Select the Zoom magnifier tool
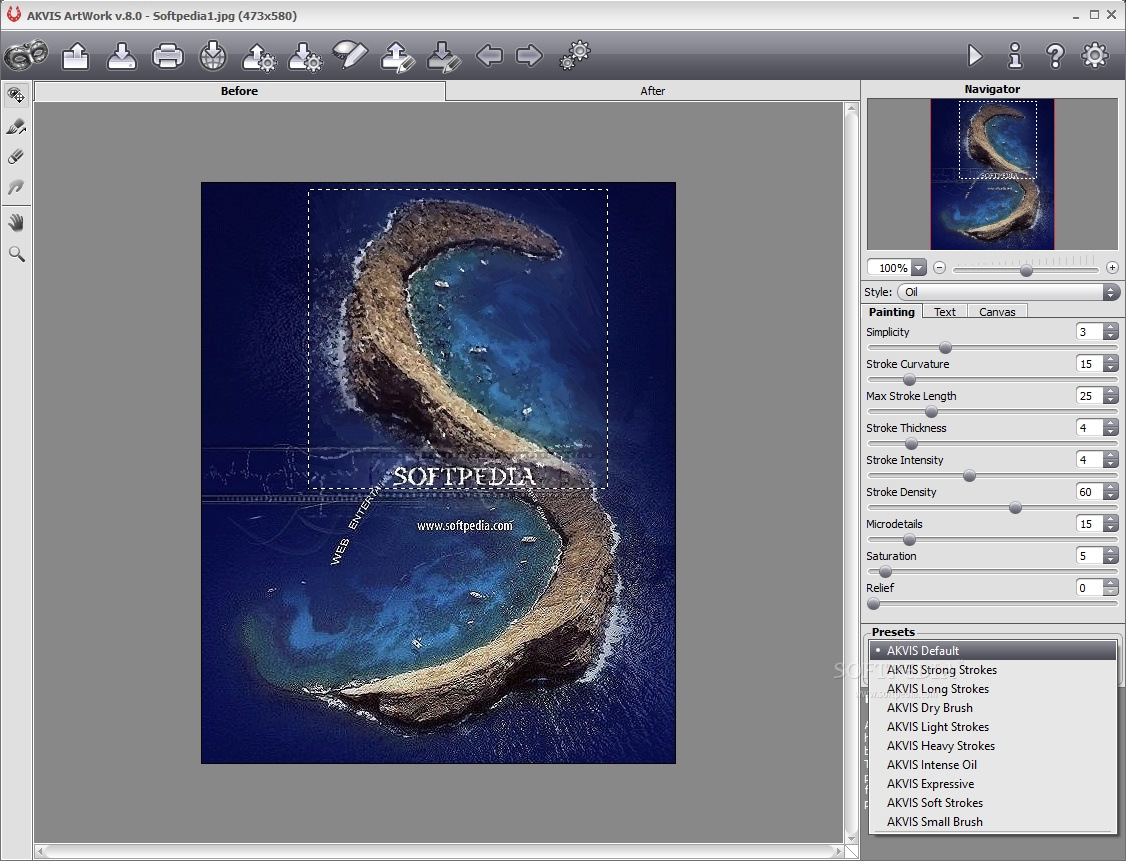Screen dimensions: 1126x861 16,253
